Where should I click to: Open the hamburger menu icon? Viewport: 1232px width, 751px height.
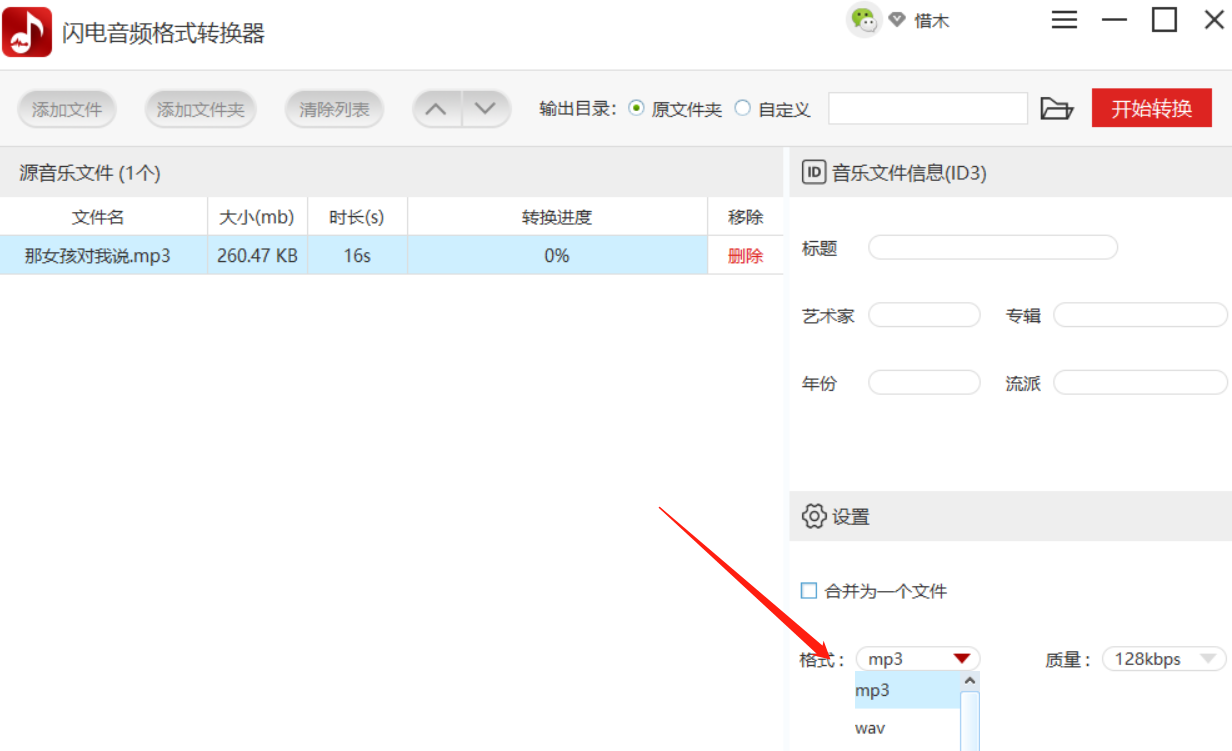tap(1065, 19)
